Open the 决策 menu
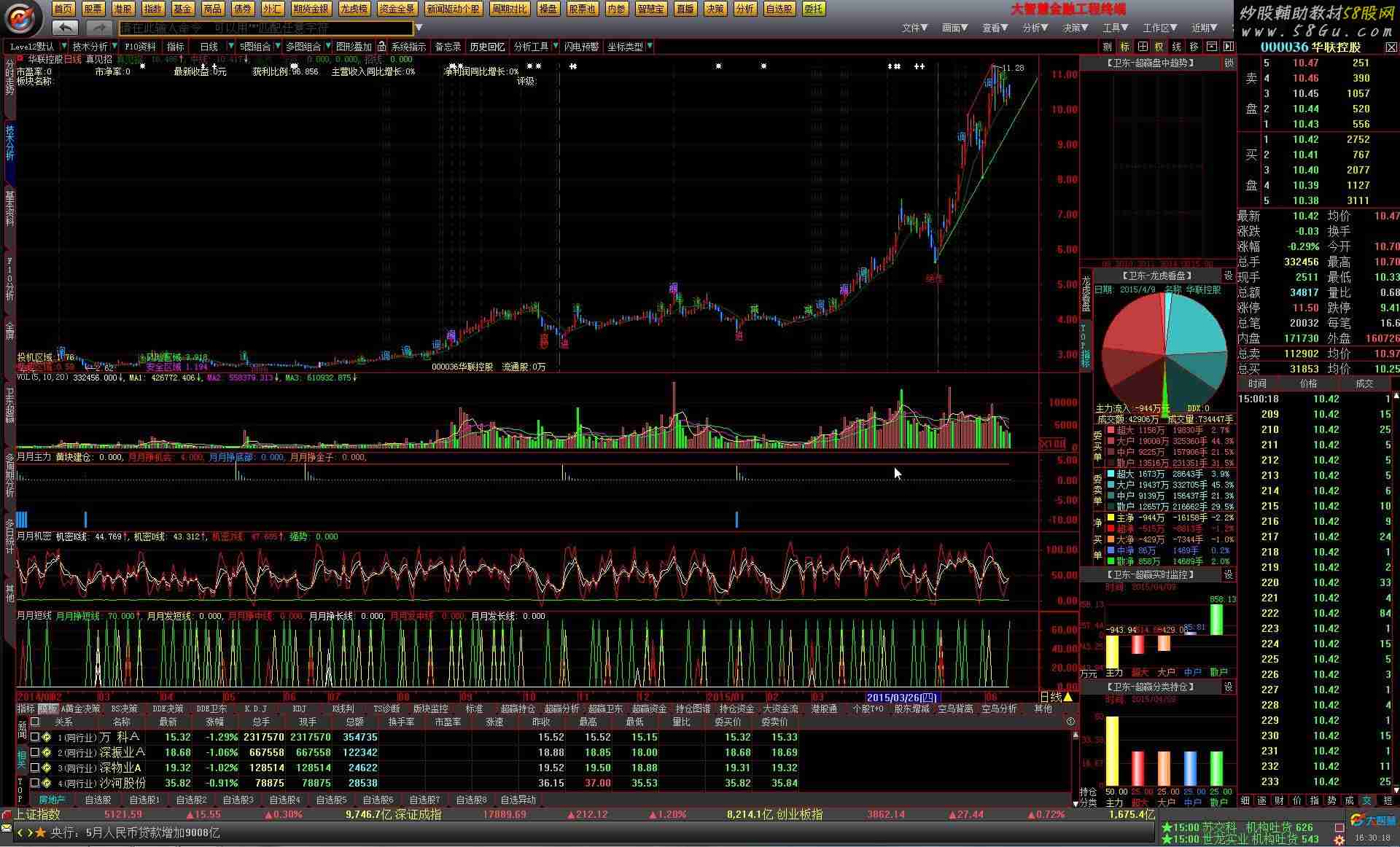The image size is (1400, 847). click(x=1076, y=28)
